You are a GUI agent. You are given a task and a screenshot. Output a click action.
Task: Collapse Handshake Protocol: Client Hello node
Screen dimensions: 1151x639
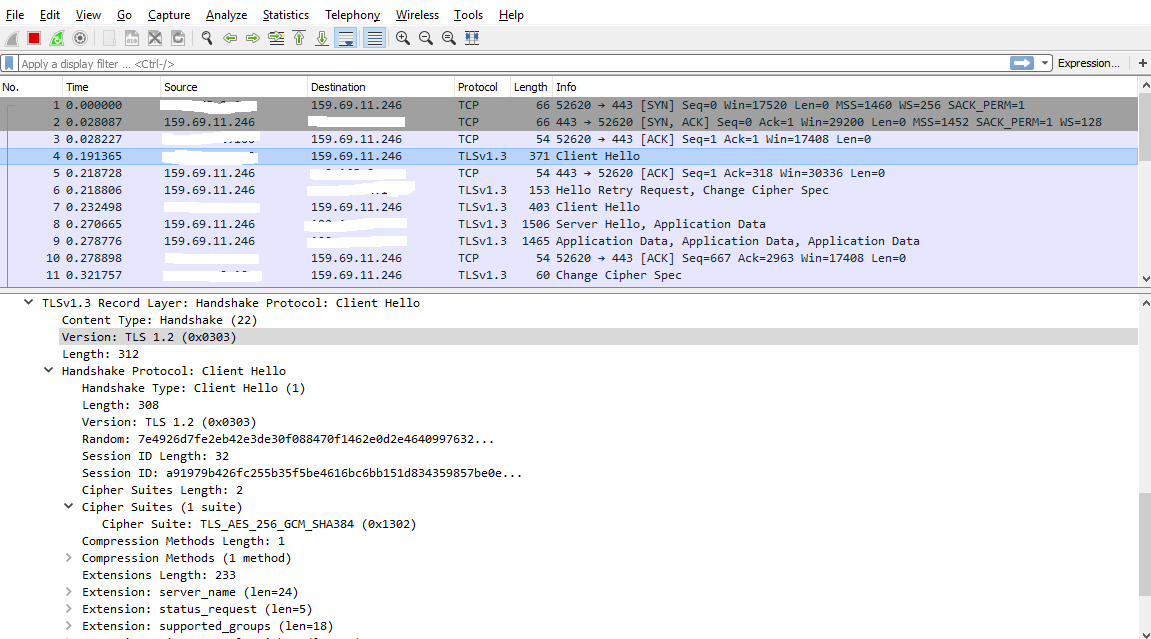tap(48, 370)
